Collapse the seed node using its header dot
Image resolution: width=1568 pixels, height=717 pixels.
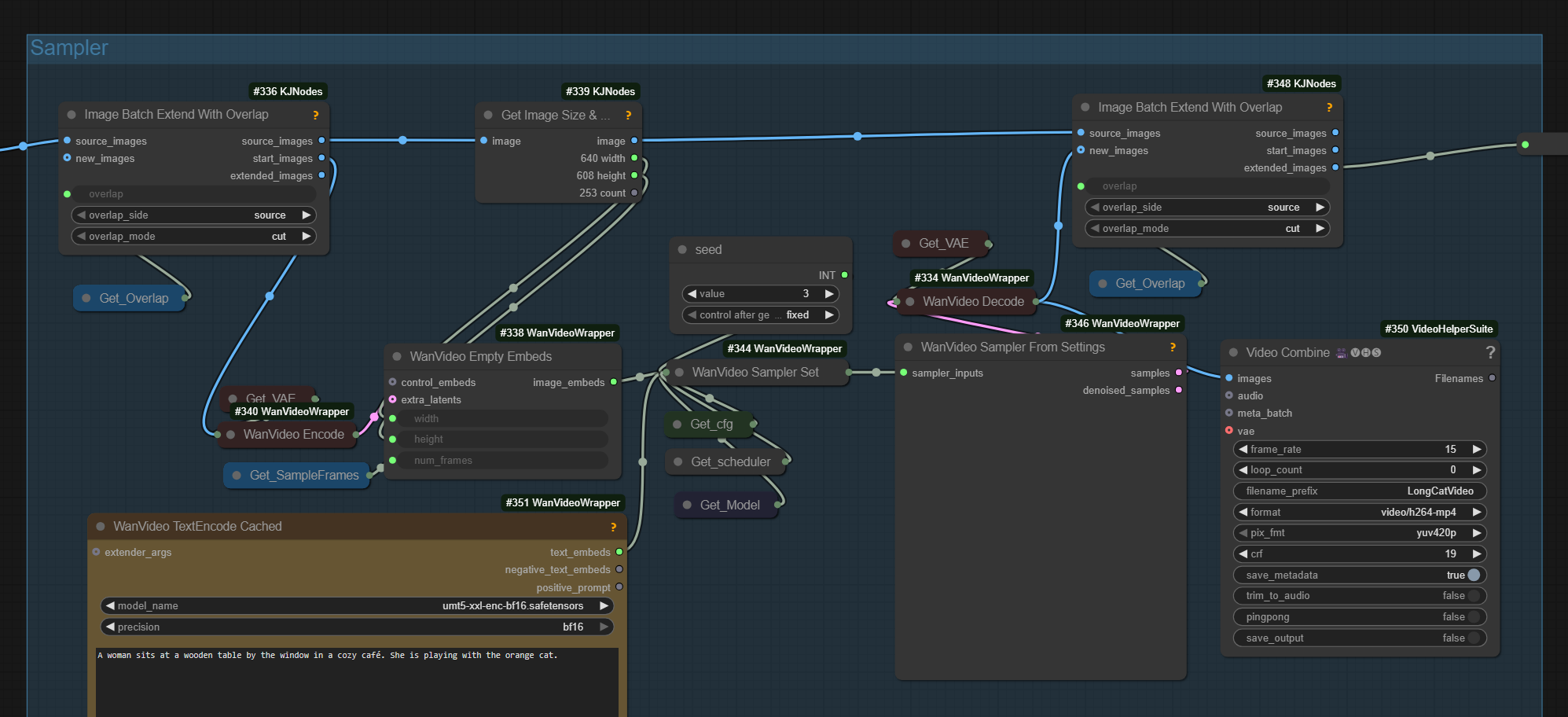click(682, 250)
